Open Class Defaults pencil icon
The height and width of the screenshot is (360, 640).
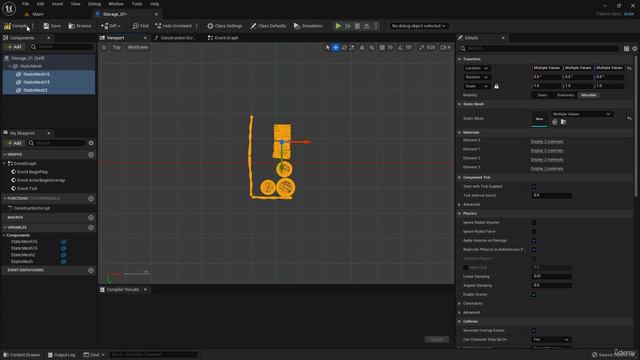(x=253, y=26)
